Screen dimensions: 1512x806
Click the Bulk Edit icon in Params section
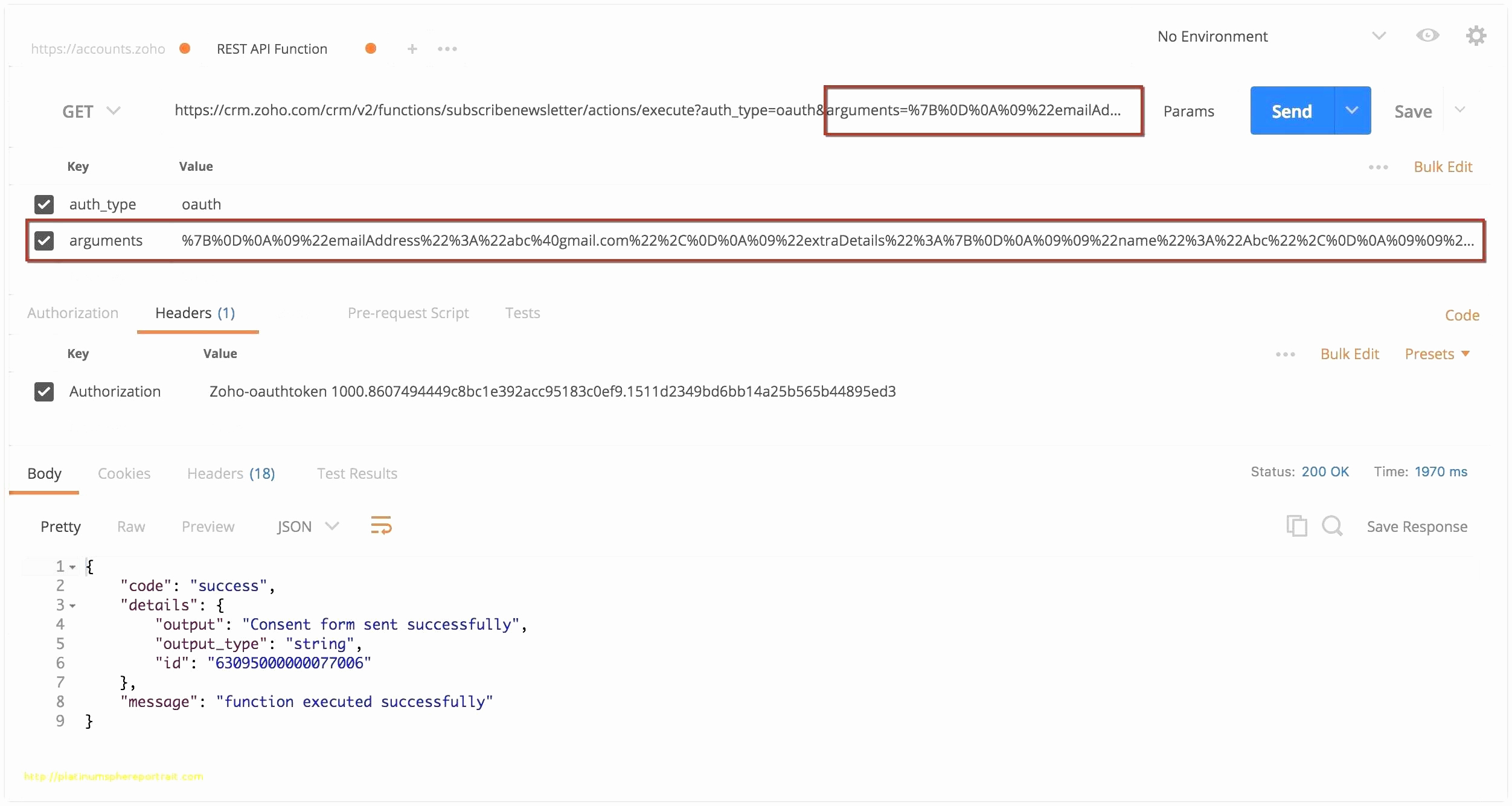click(1441, 167)
